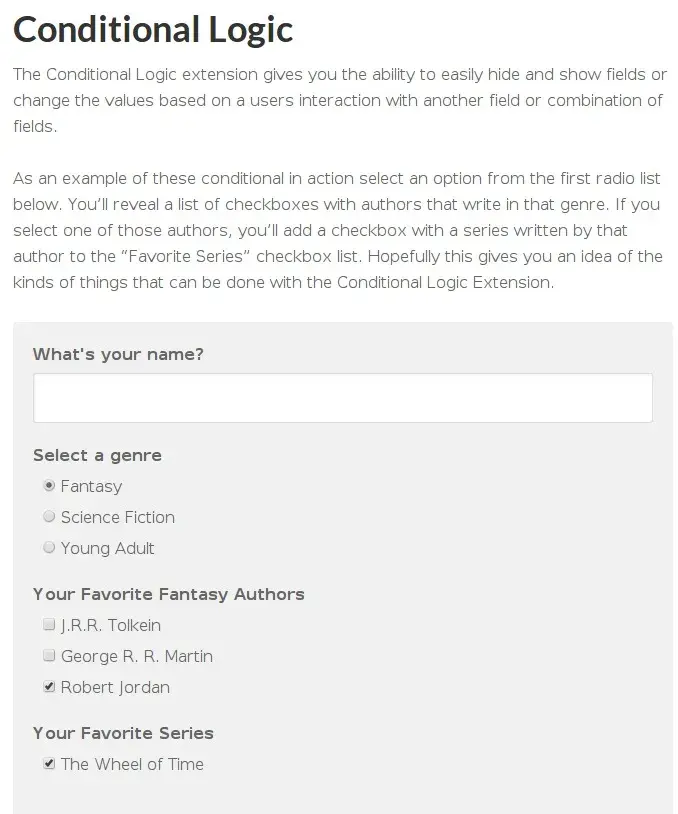The height and width of the screenshot is (814, 678).
Task: Click "Your Favorite Fantasy Authors" group heading
Action: coord(169,594)
